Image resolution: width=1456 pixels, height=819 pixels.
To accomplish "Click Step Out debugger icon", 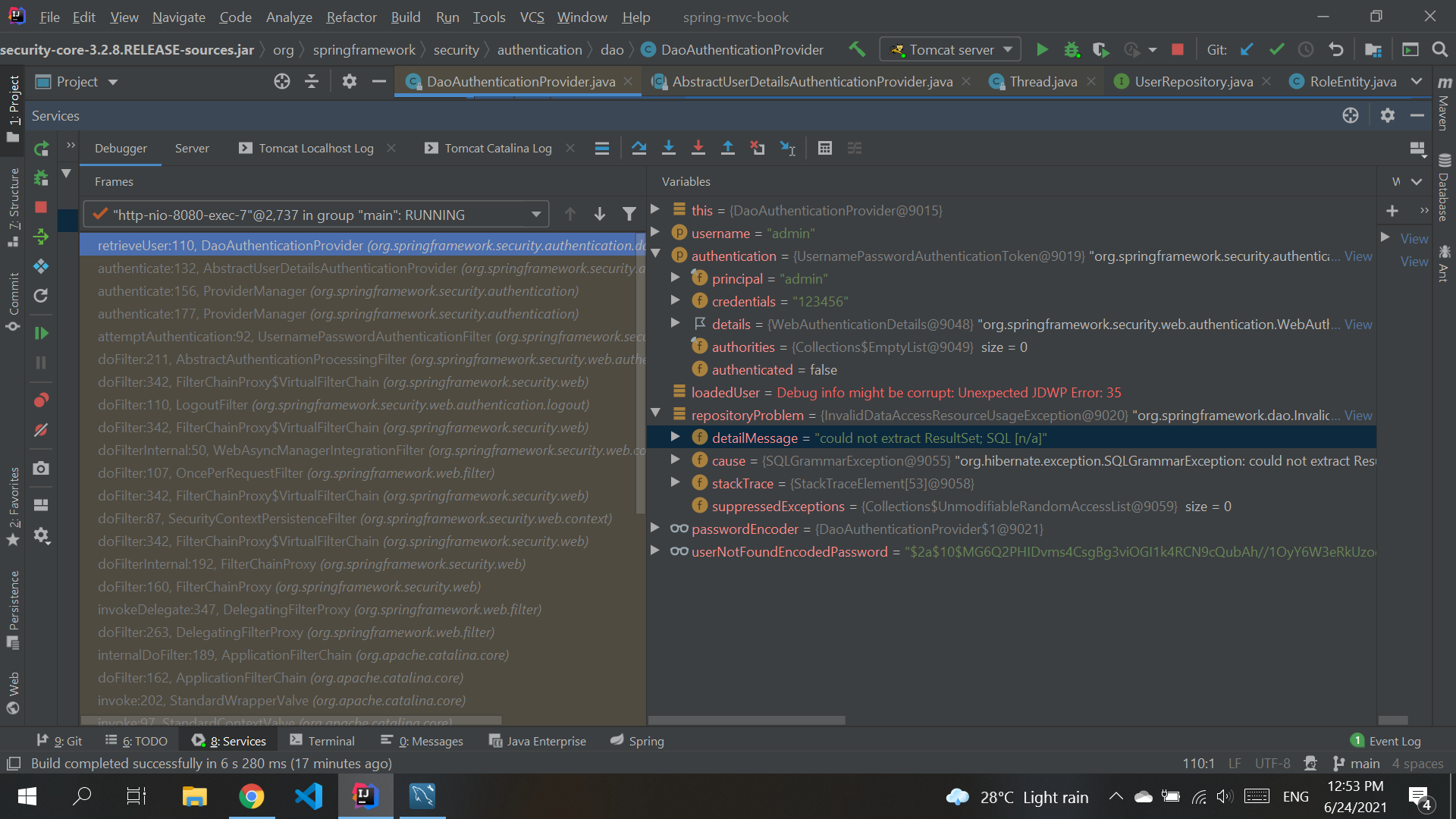I will tap(727, 148).
